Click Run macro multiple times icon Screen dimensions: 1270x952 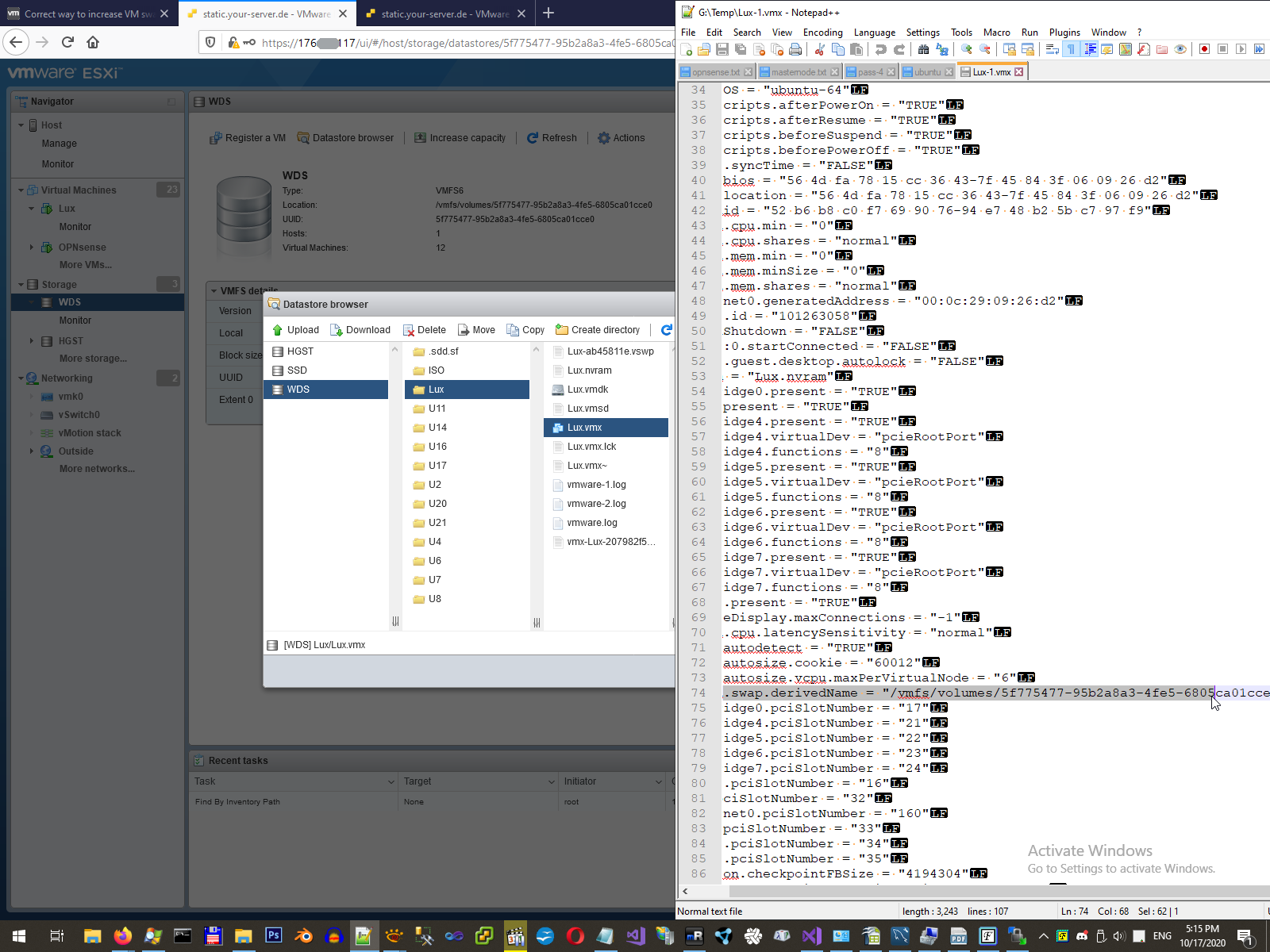[x=1260, y=49]
